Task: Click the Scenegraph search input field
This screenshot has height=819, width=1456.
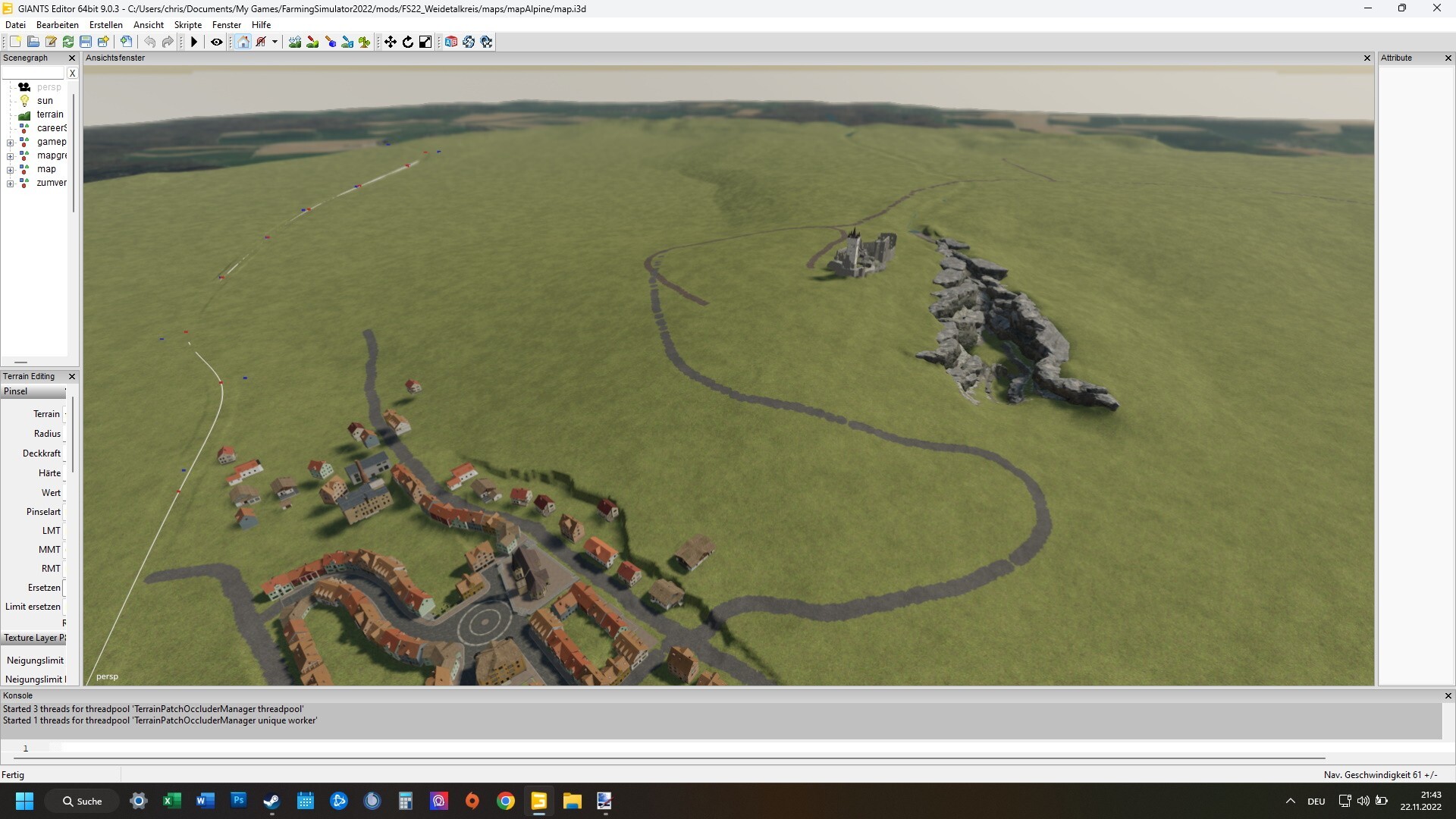Action: (x=33, y=74)
